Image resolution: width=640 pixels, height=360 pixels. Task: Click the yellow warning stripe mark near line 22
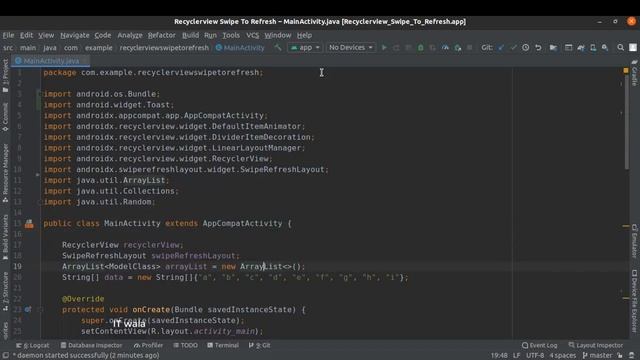[x=626, y=298]
